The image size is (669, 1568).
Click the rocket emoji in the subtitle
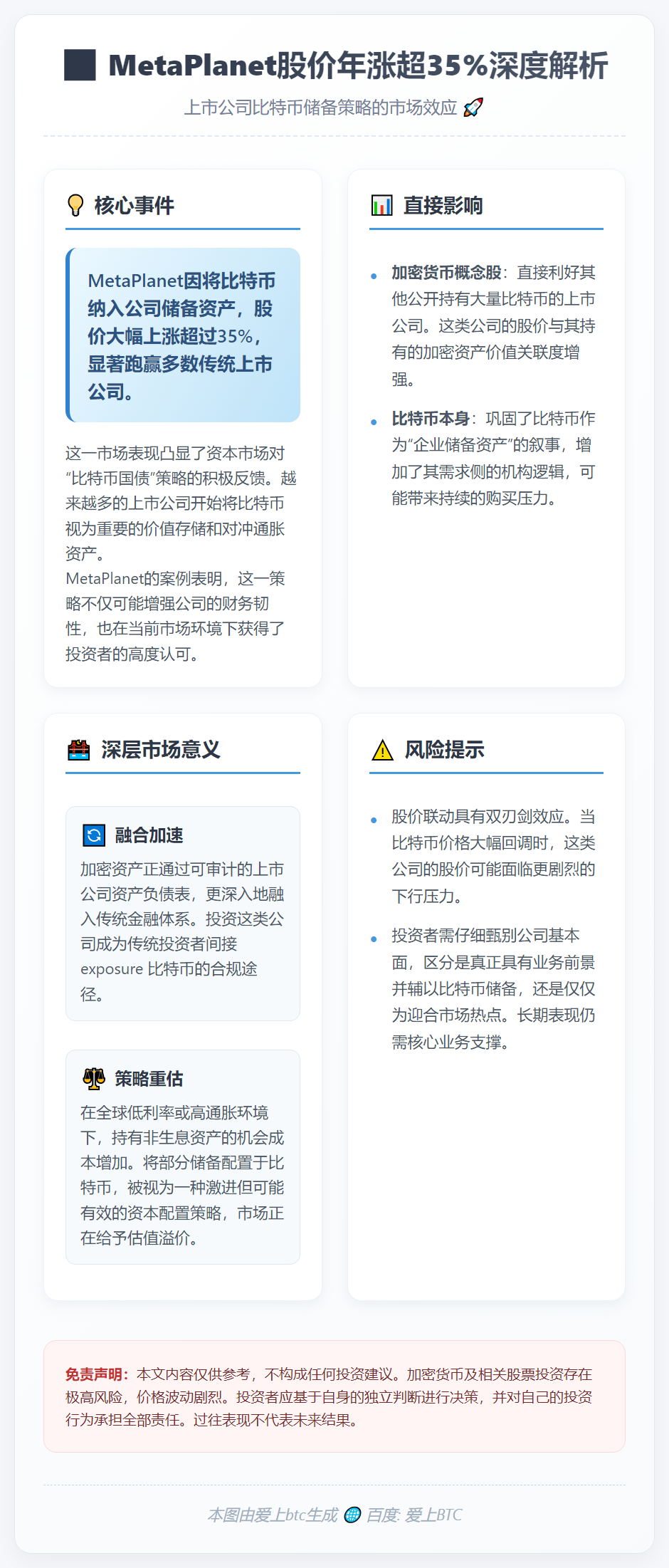click(473, 108)
